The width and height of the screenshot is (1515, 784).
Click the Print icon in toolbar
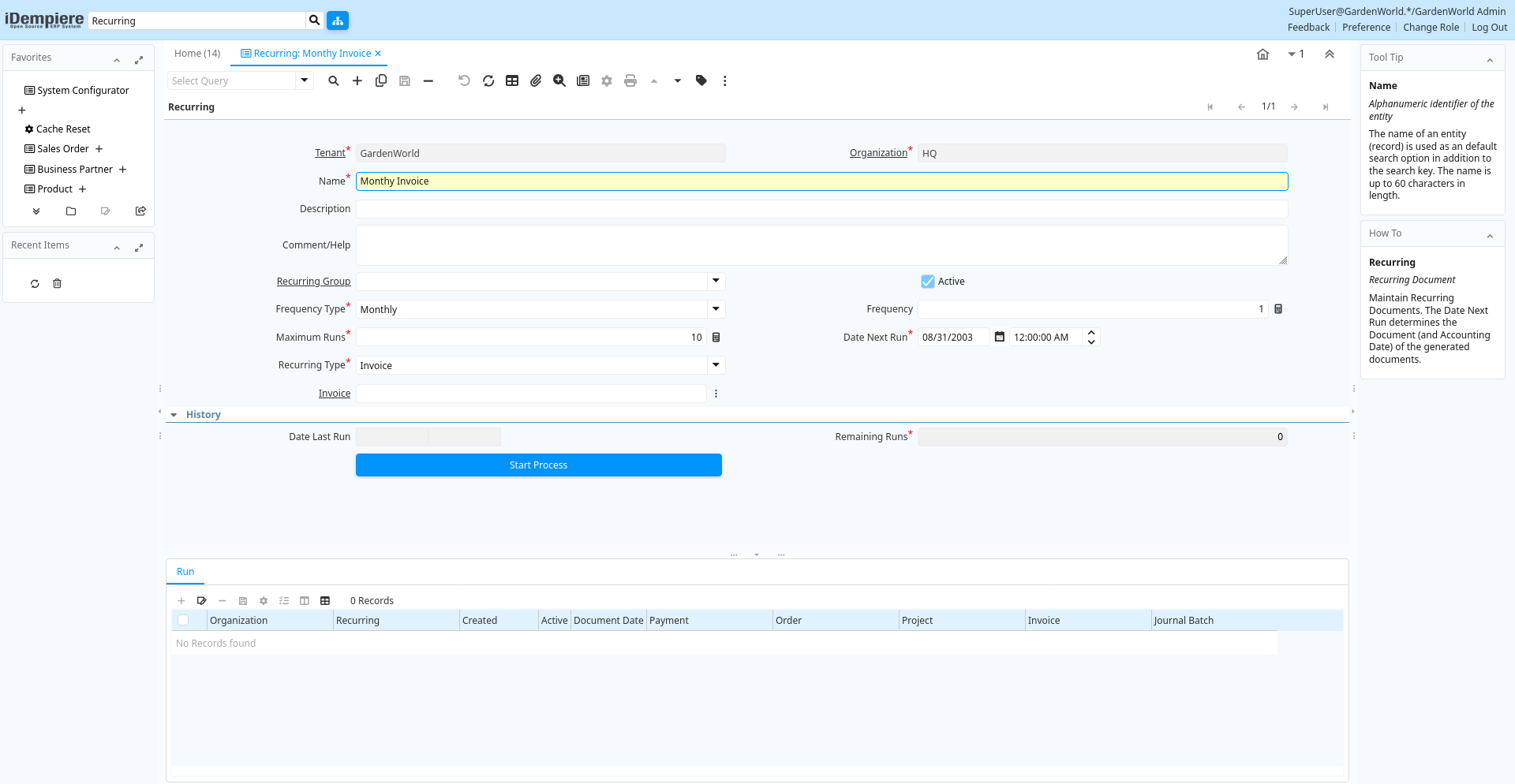630,80
